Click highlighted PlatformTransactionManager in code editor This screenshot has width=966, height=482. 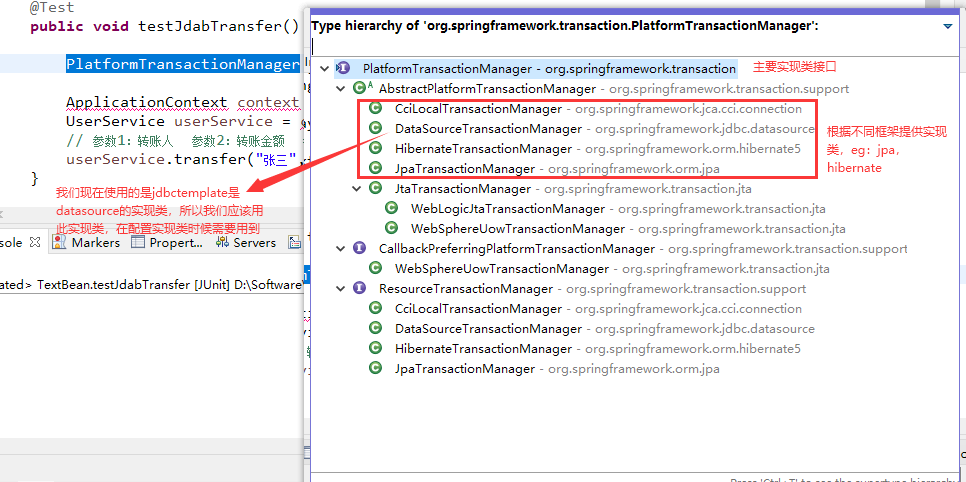(182, 64)
